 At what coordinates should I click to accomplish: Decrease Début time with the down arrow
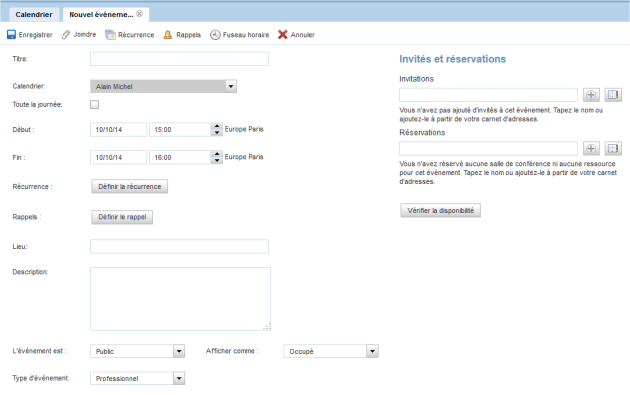pyautogui.click(x=217, y=133)
